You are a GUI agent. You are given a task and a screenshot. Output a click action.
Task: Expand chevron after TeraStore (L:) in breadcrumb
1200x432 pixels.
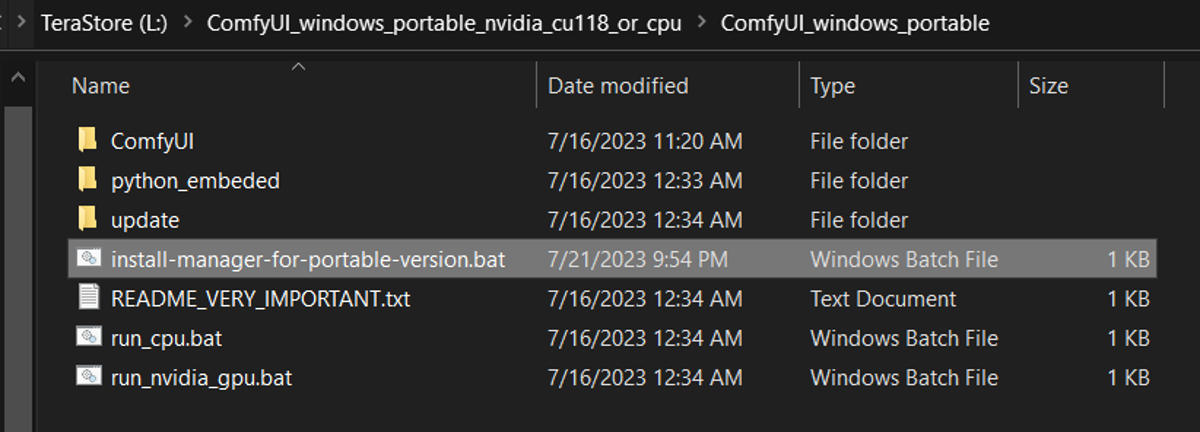[x=187, y=23]
